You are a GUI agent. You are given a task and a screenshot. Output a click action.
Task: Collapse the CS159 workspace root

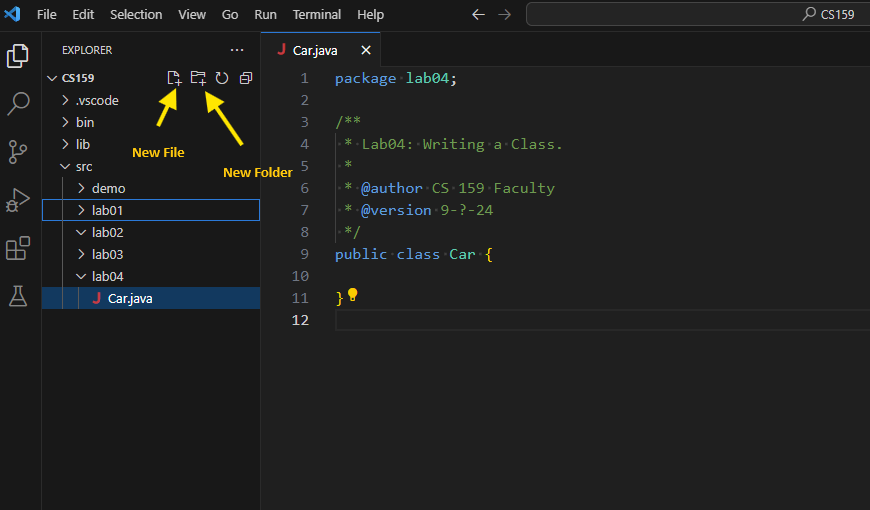(x=77, y=78)
